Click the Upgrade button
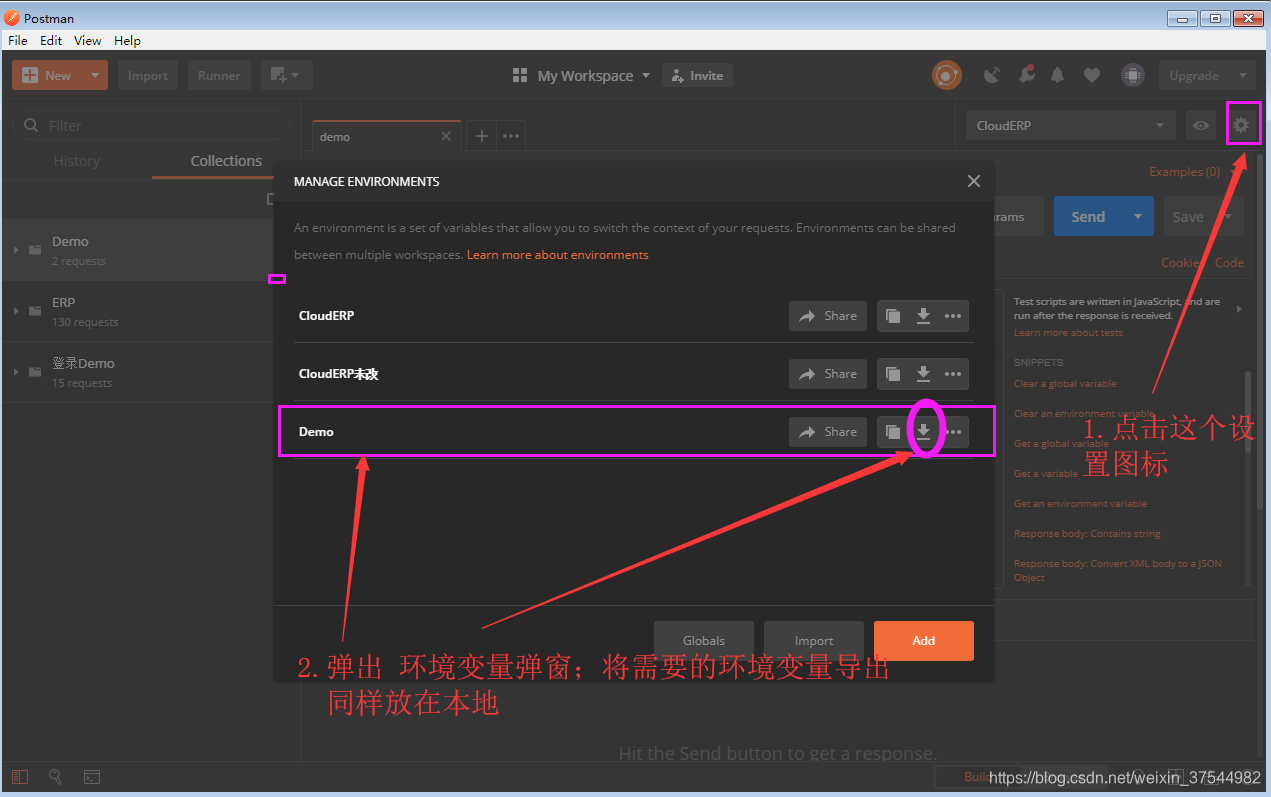This screenshot has height=797, width=1271. tap(1195, 75)
